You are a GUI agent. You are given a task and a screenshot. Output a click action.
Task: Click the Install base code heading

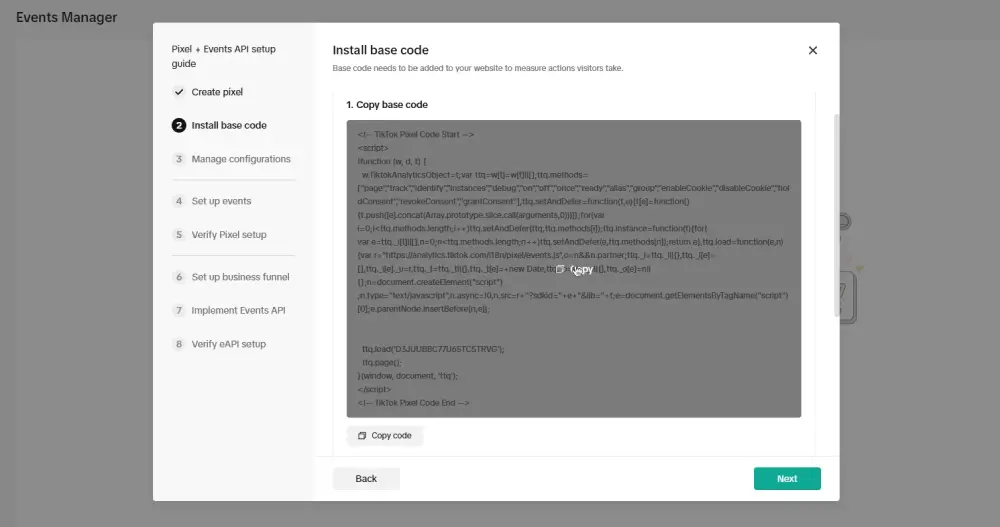380,50
